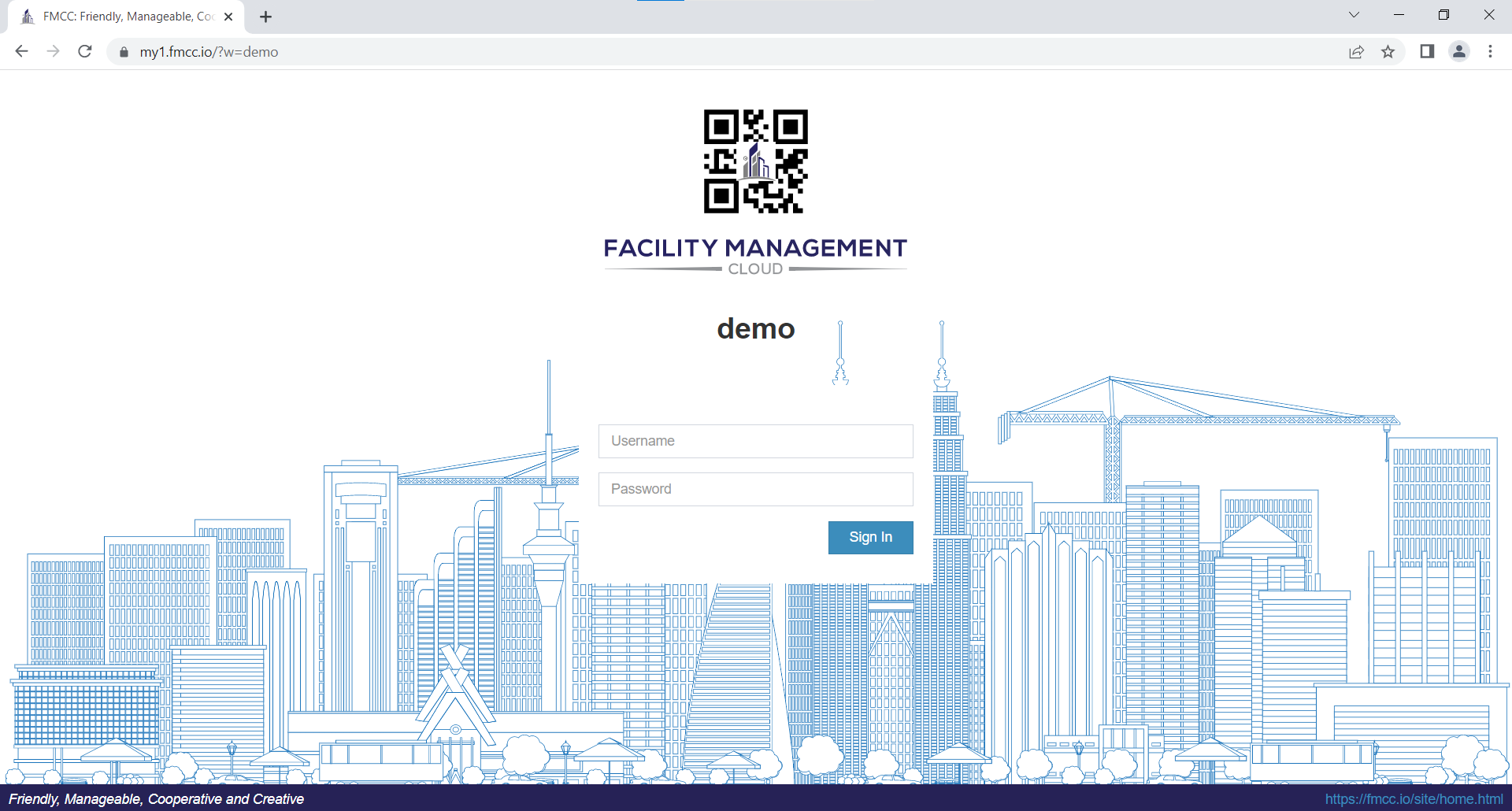Bookmark this page with star icon

pyautogui.click(x=1388, y=52)
